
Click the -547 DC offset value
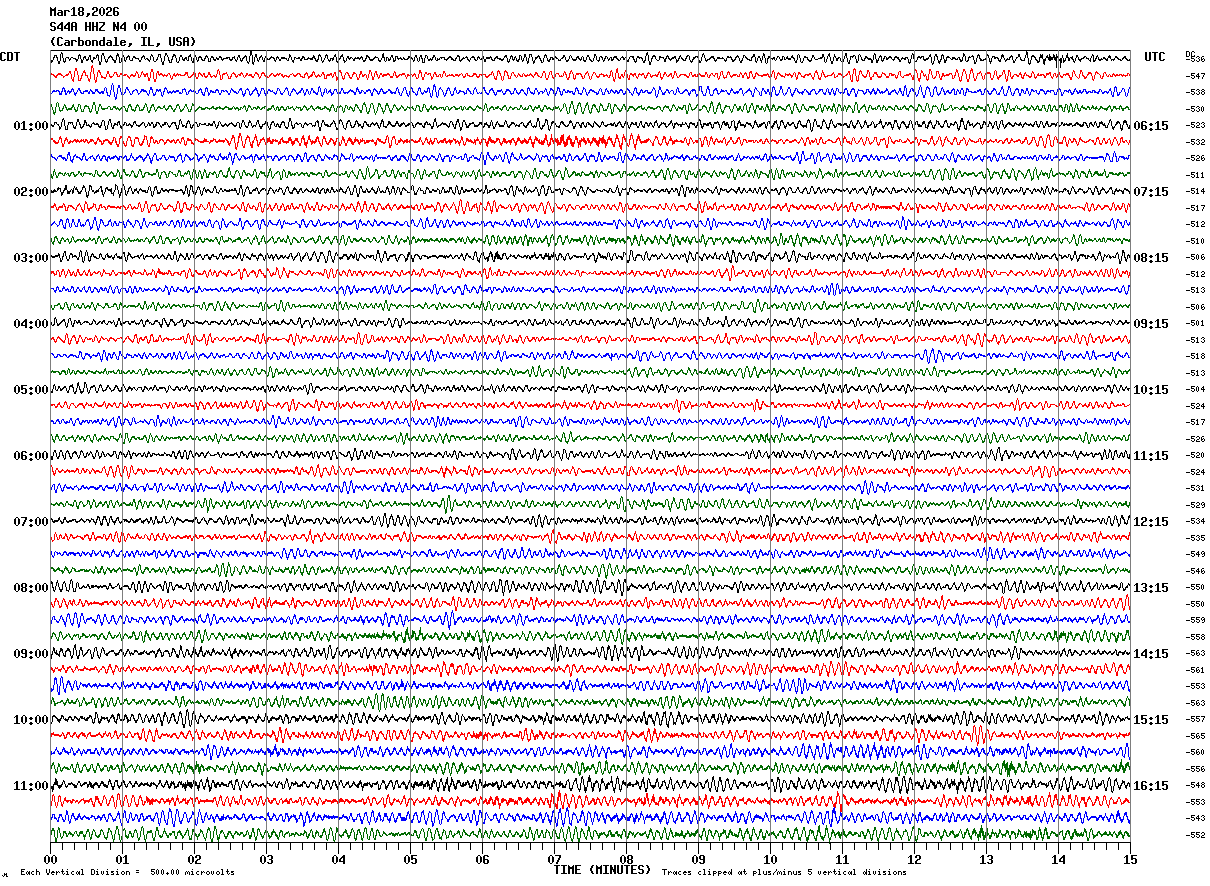(1195, 76)
